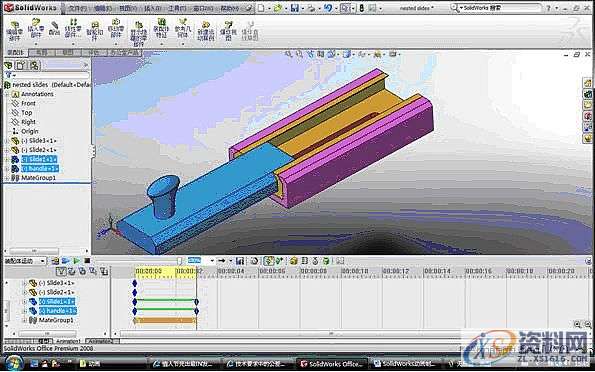Screen dimensions: 595x372
Task: Toggle the Filter Animated button
Action: click(x=72, y=271)
